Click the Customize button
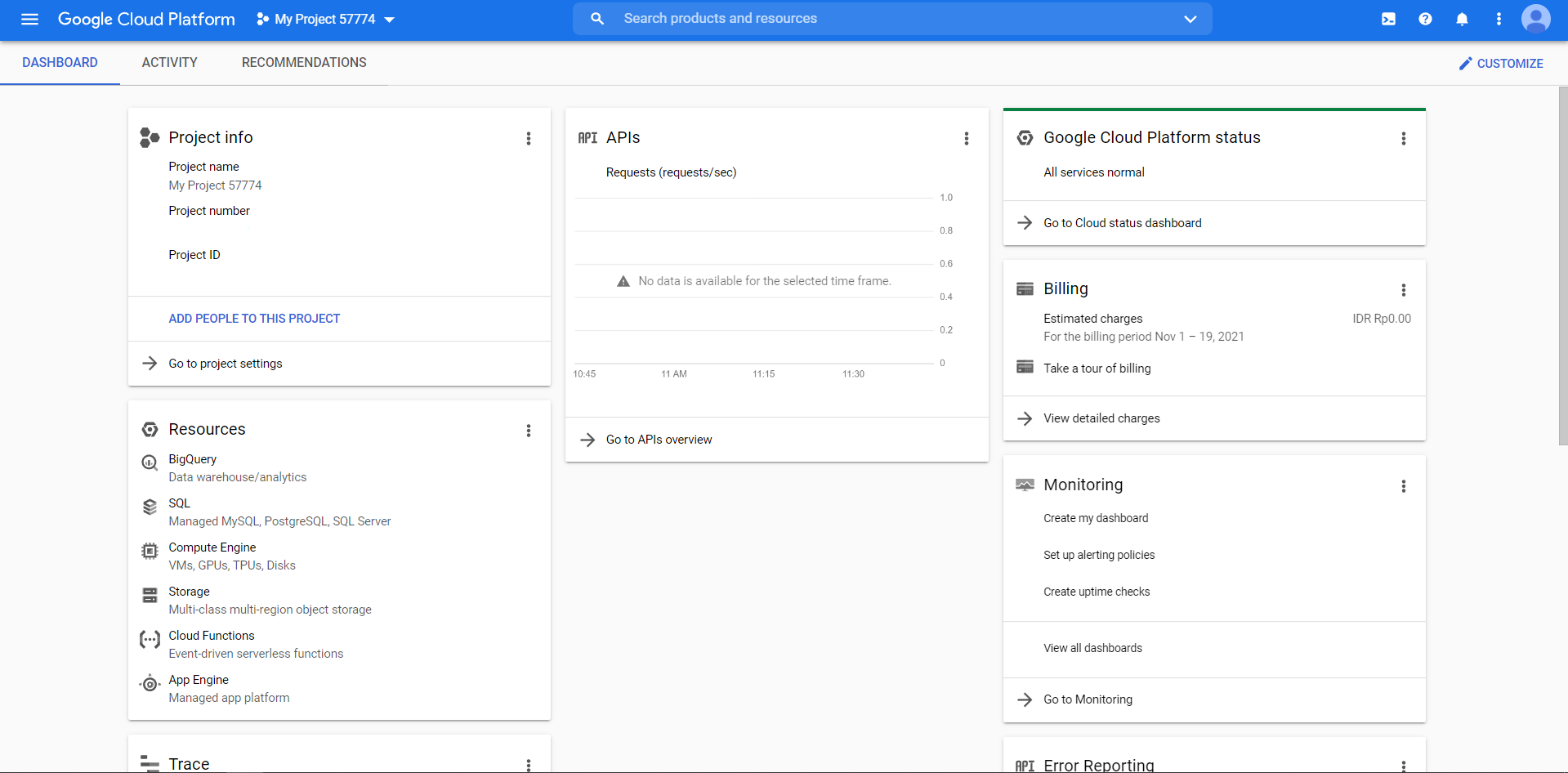 [x=1501, y=63]
